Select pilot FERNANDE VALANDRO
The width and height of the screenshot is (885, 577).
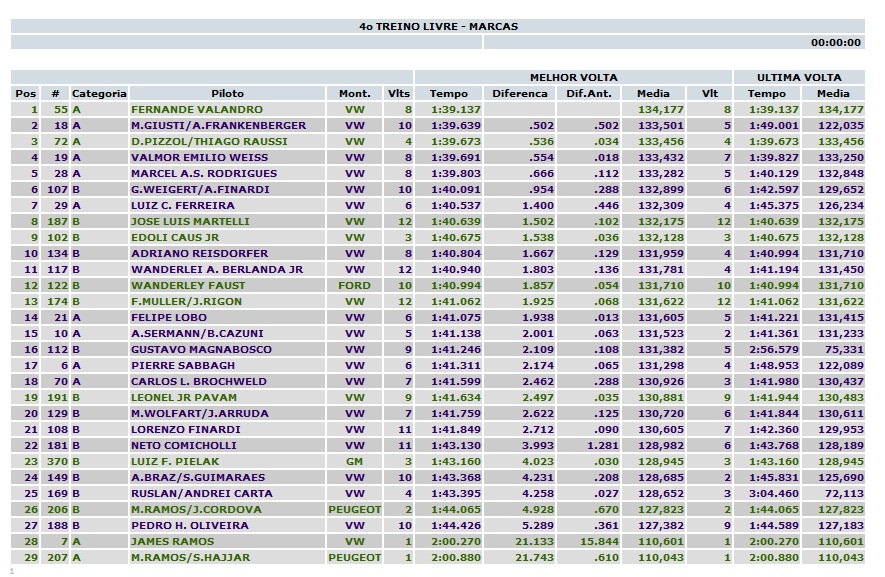(x=196, y=110)
